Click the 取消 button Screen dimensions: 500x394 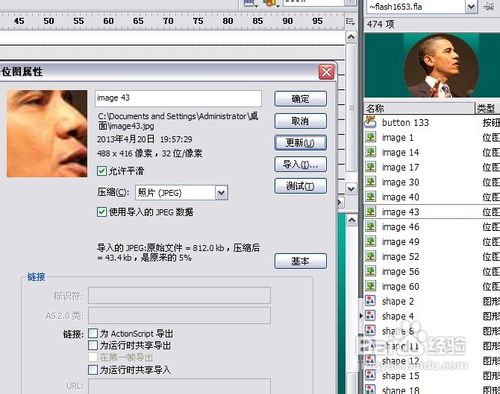point(300,121)
